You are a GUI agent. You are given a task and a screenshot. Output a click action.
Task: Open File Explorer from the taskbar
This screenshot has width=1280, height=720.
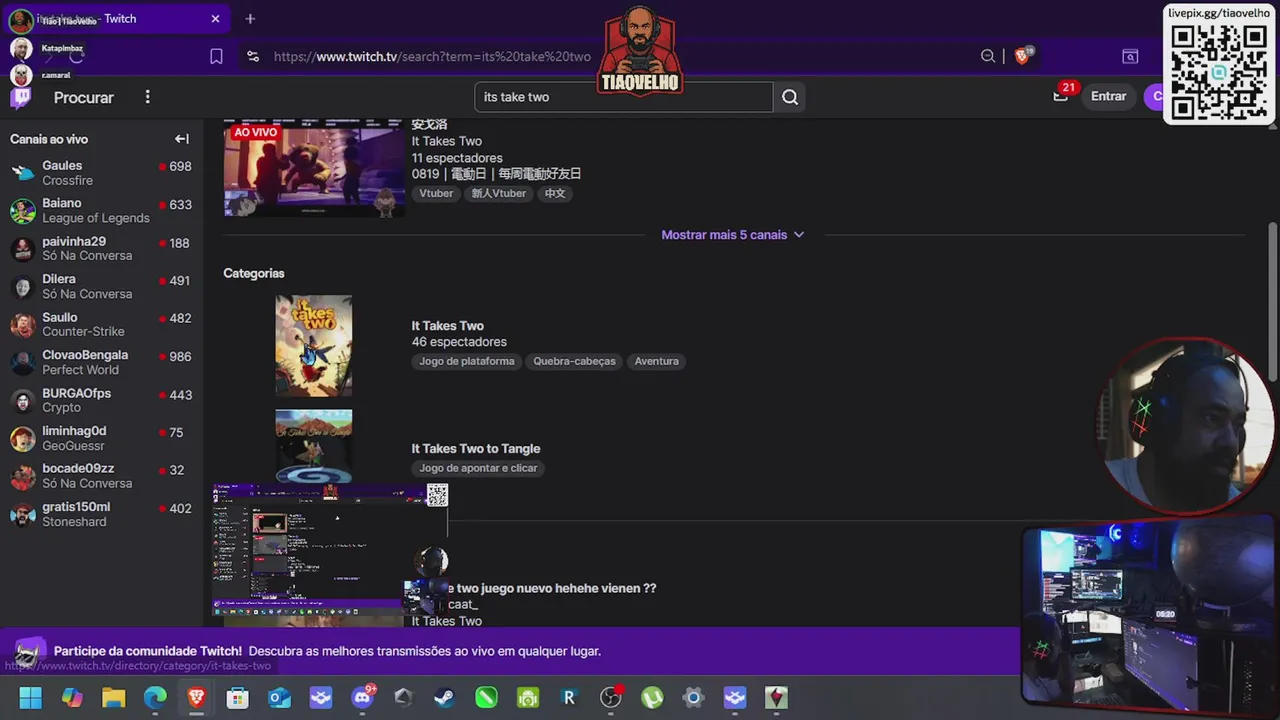pos(113,697)
